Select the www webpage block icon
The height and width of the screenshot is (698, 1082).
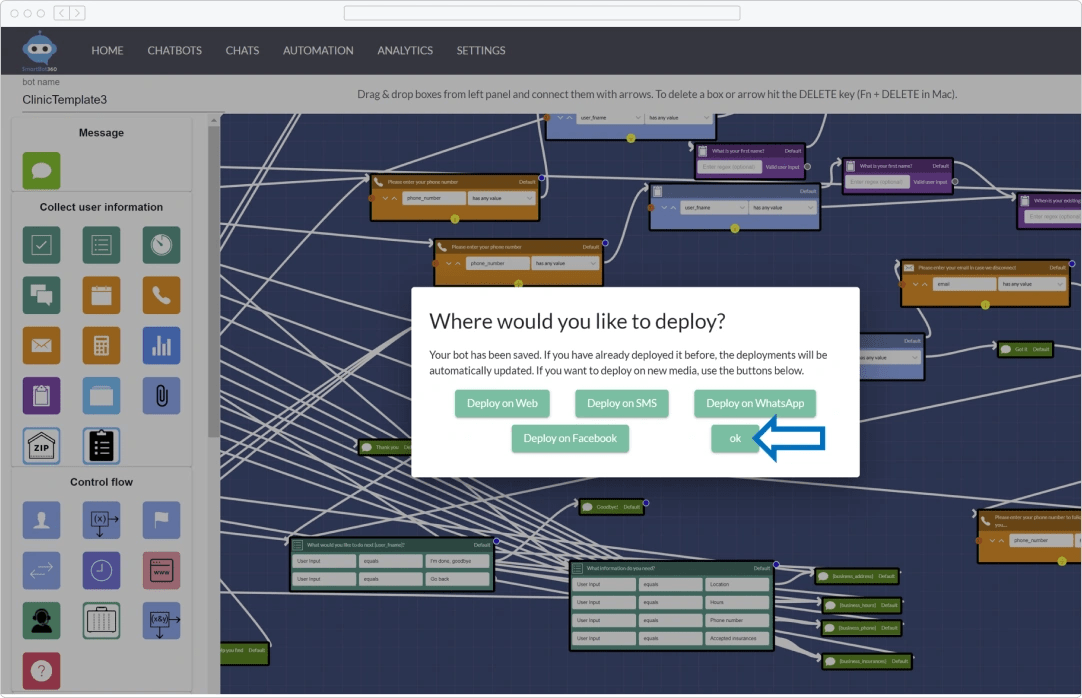161,570
